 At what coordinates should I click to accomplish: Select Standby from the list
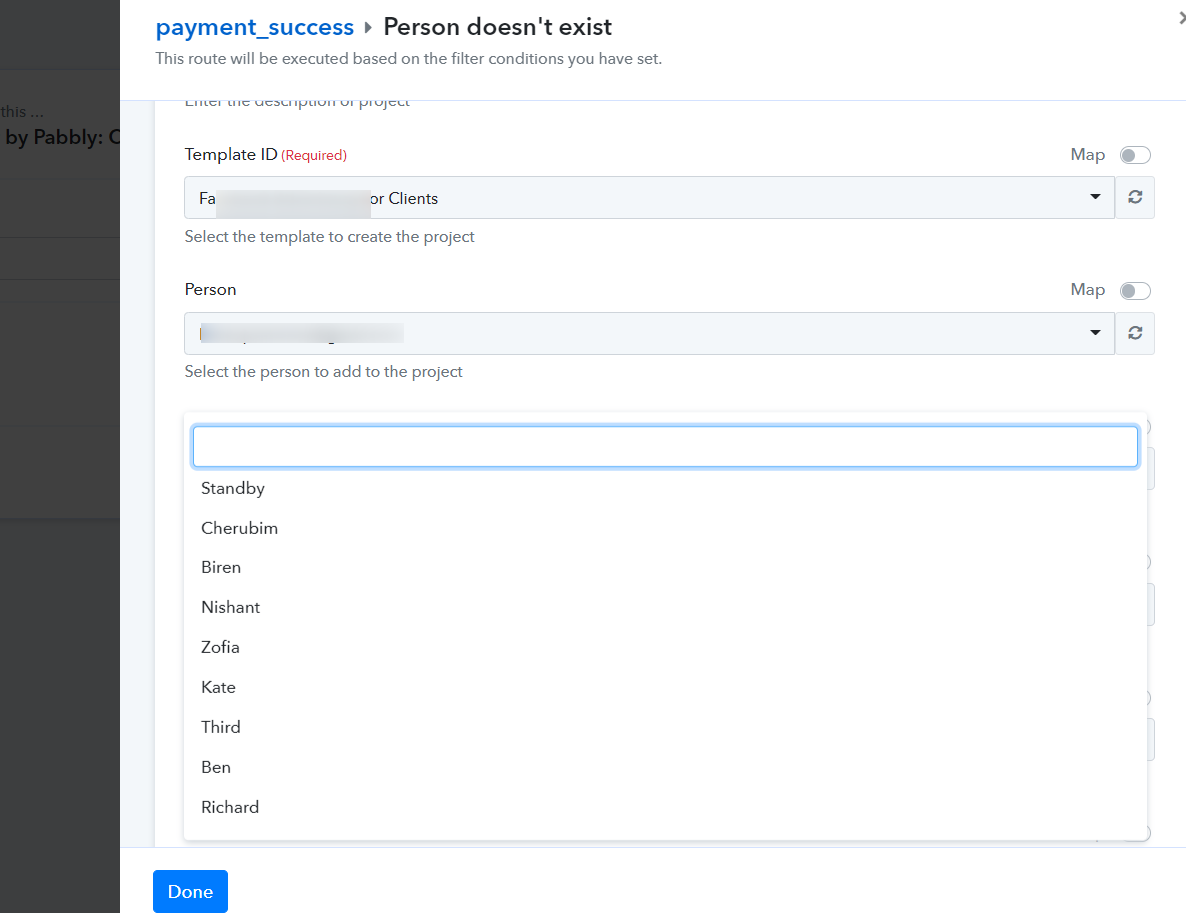(x=233, y=488)
